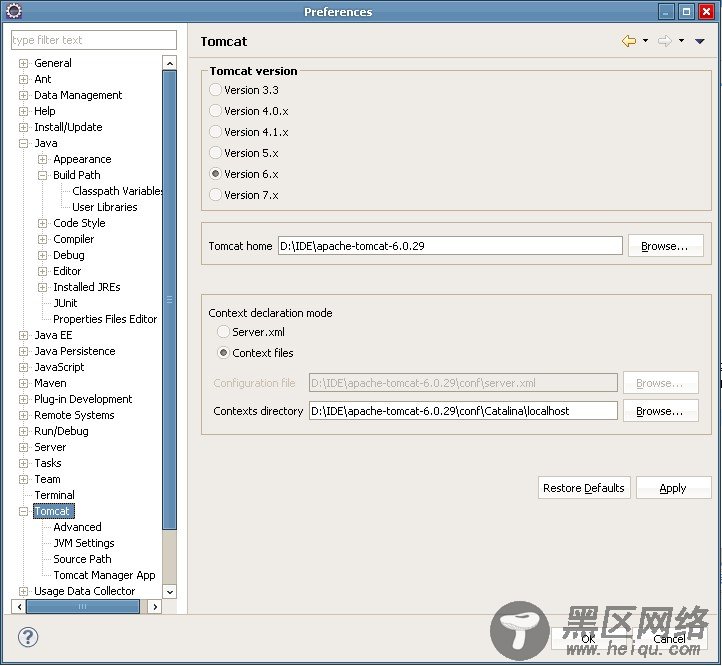This screenshot has height=666, width=722.
Task: Select JUnit preferences item
Action: tap(65, 303)
